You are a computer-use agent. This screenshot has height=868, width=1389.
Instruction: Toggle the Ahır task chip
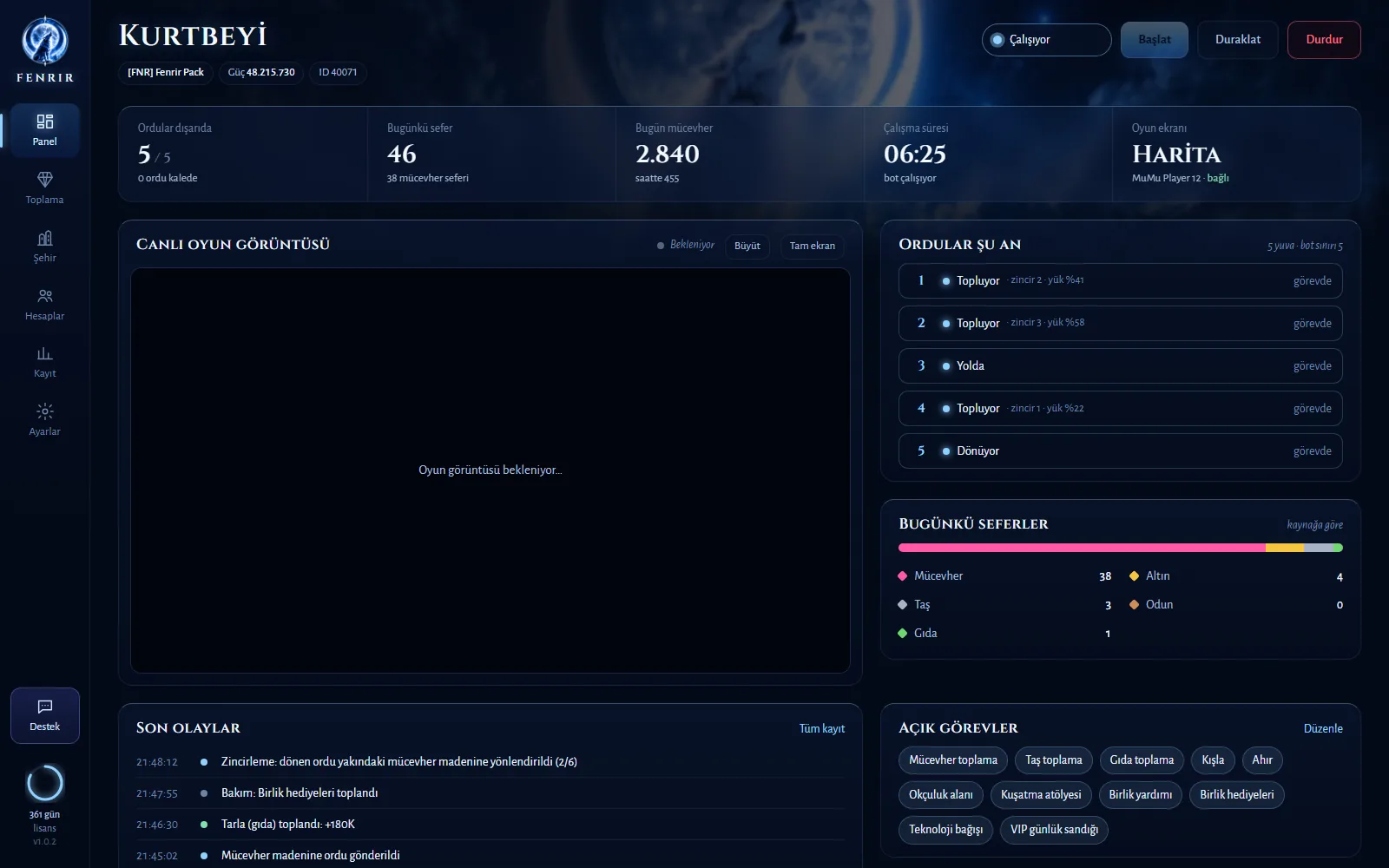point(1262,760)
